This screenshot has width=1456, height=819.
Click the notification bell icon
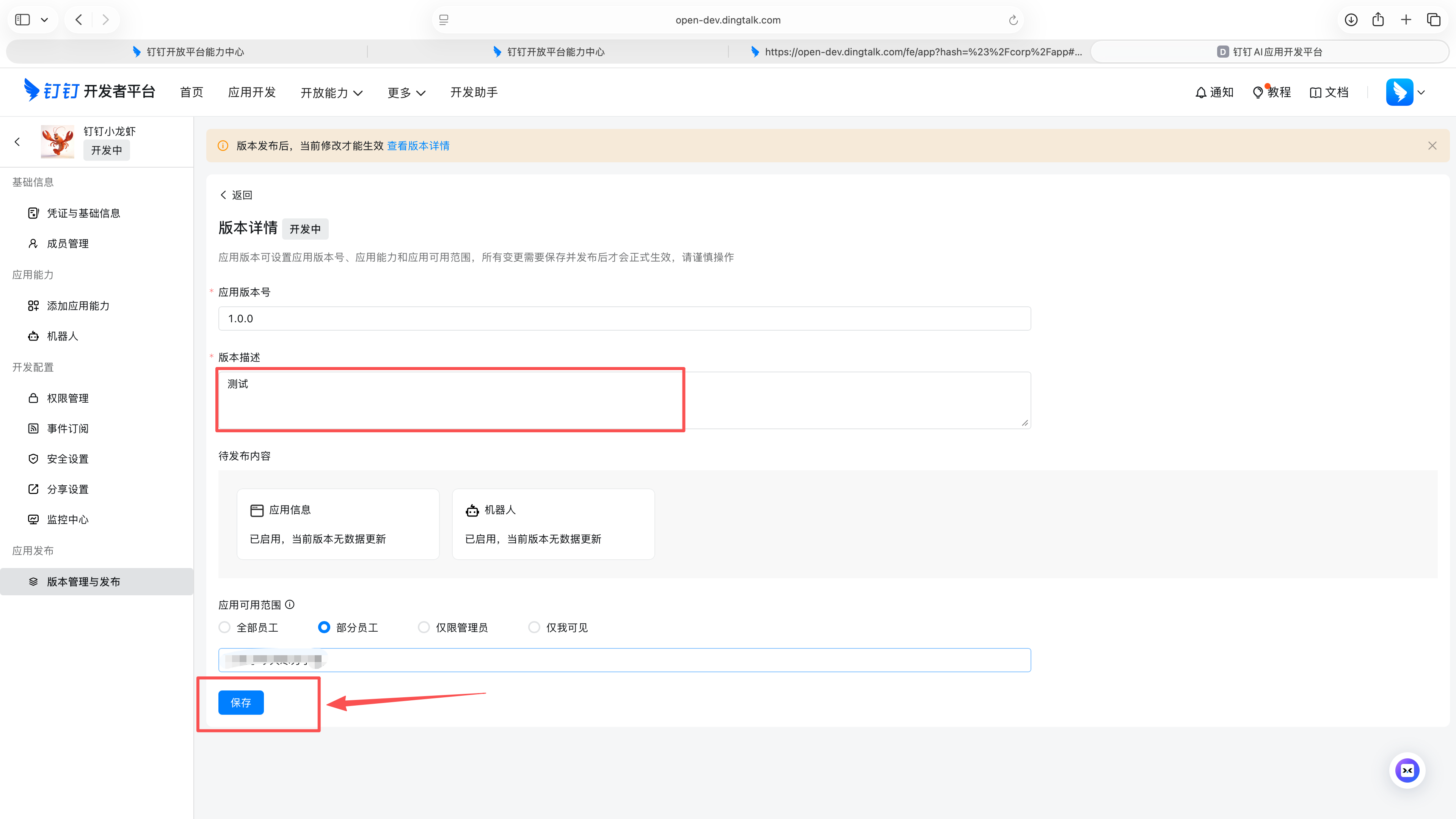[1200, 93]
